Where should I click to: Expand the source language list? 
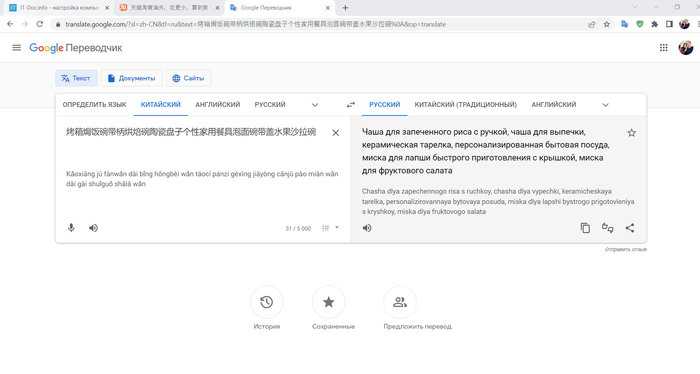pyautogui.click(x=315, y=105)
